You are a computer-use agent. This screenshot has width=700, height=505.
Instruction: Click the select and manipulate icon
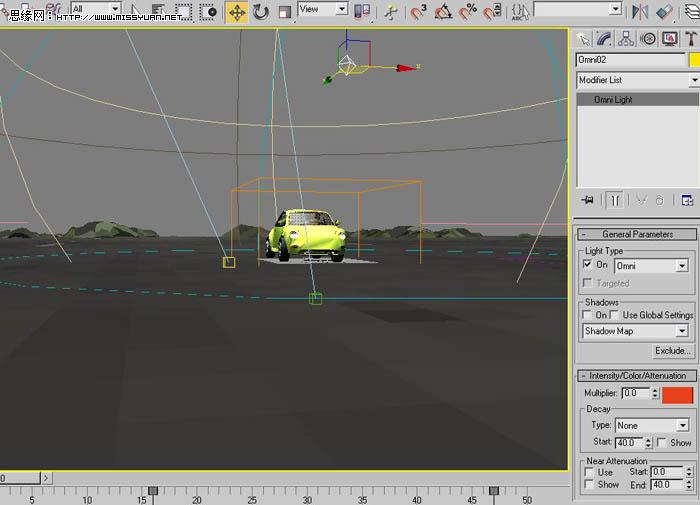pos(391,13)
